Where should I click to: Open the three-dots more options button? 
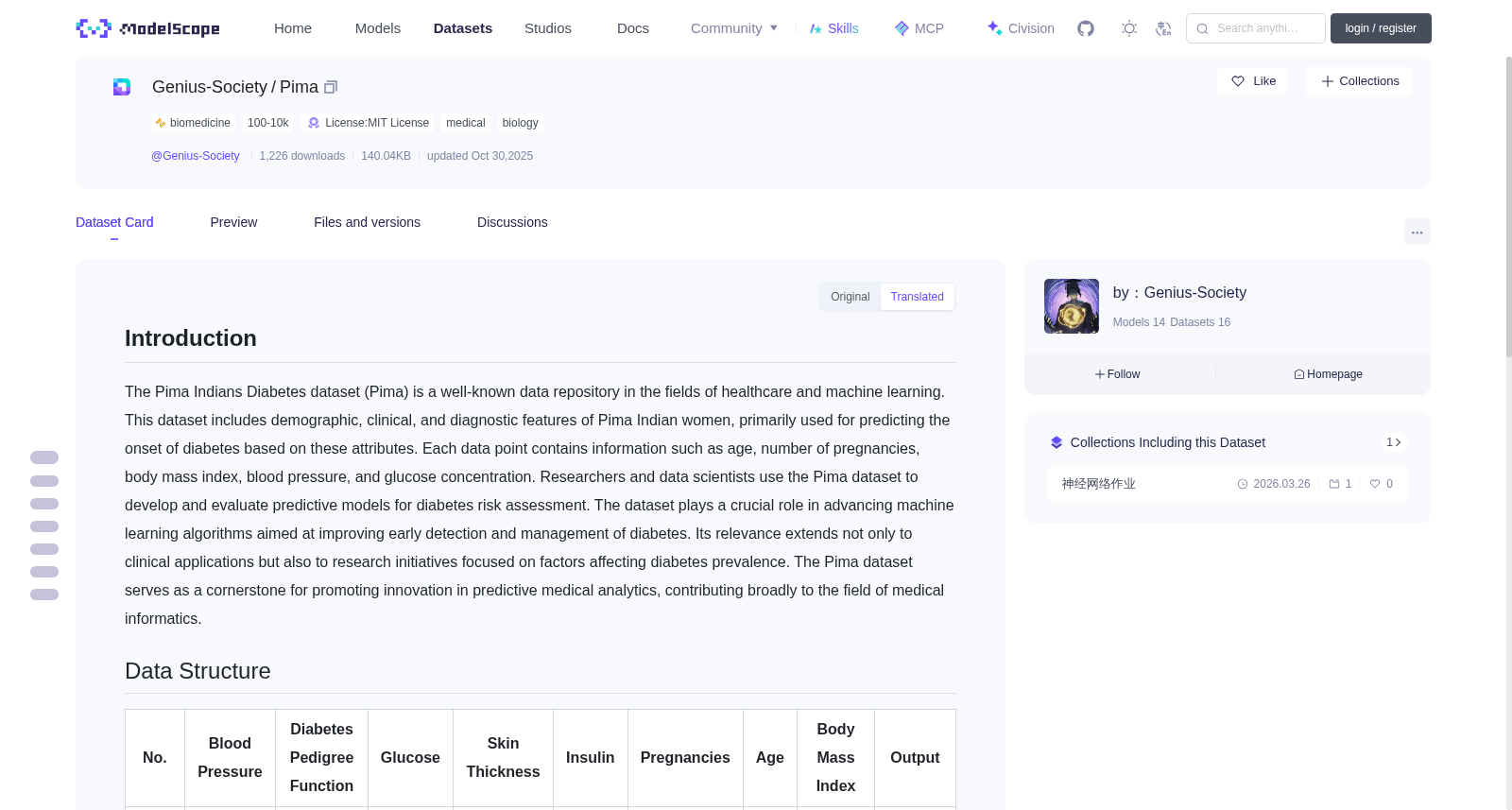[x=1417, y=232]
